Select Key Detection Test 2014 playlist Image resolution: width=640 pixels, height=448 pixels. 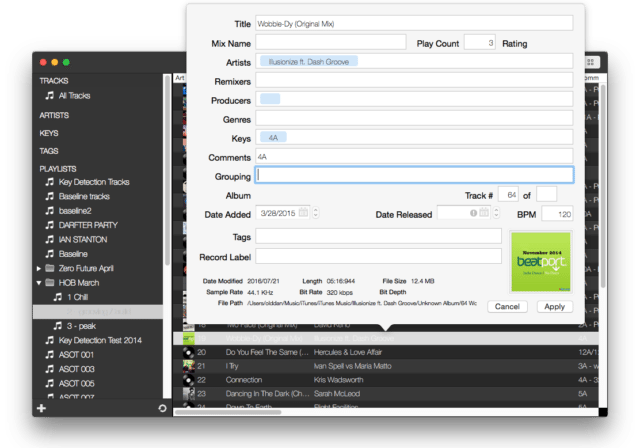click(x=100, y=340)
